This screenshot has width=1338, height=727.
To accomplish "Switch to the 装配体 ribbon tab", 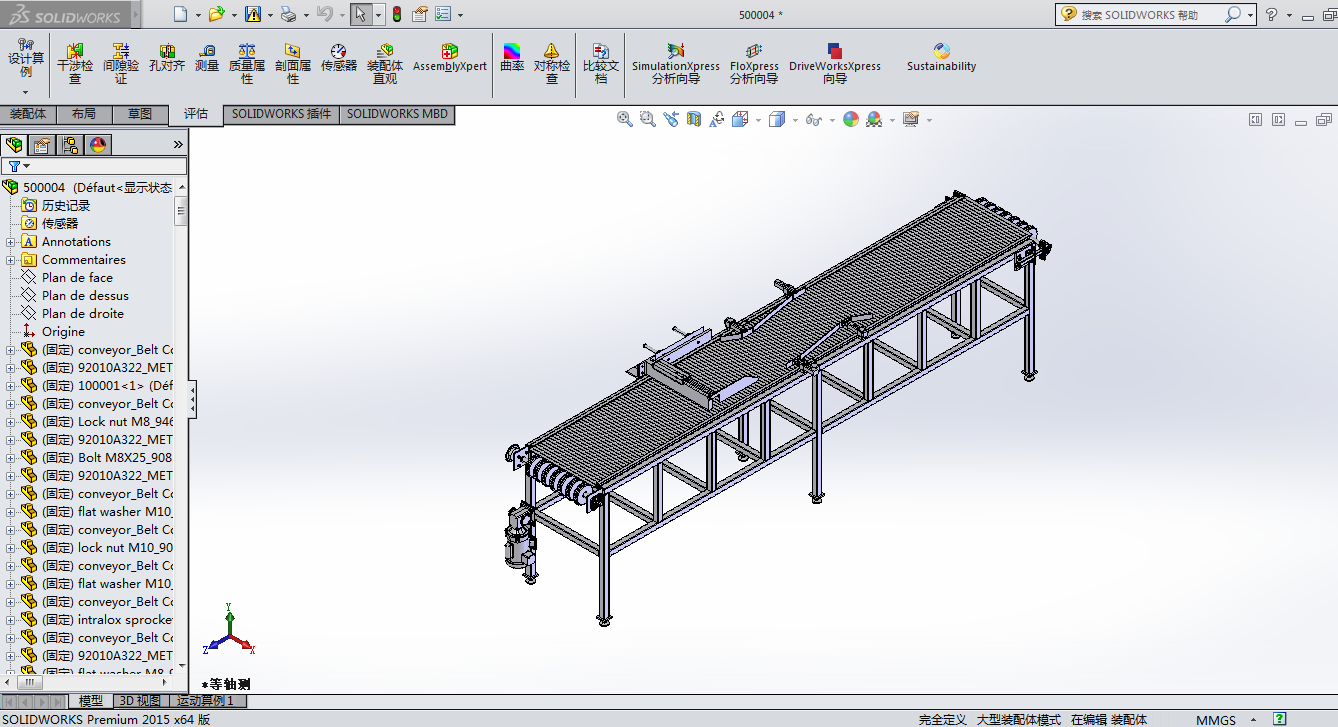I will [x=28, y=114].
